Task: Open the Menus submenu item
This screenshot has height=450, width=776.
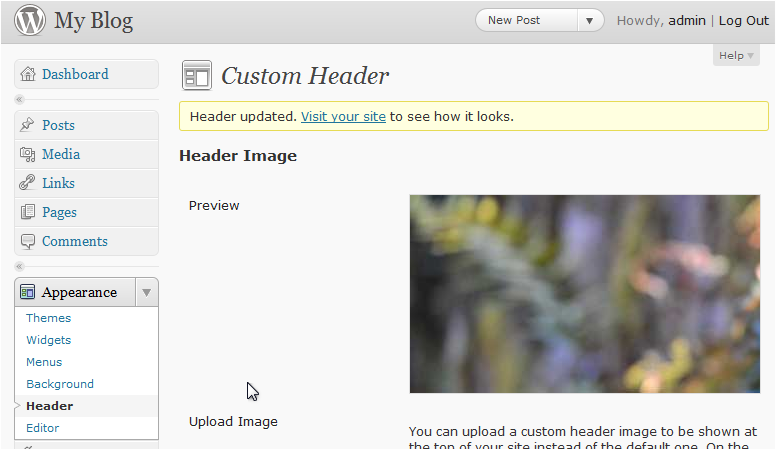Action: 44,362
